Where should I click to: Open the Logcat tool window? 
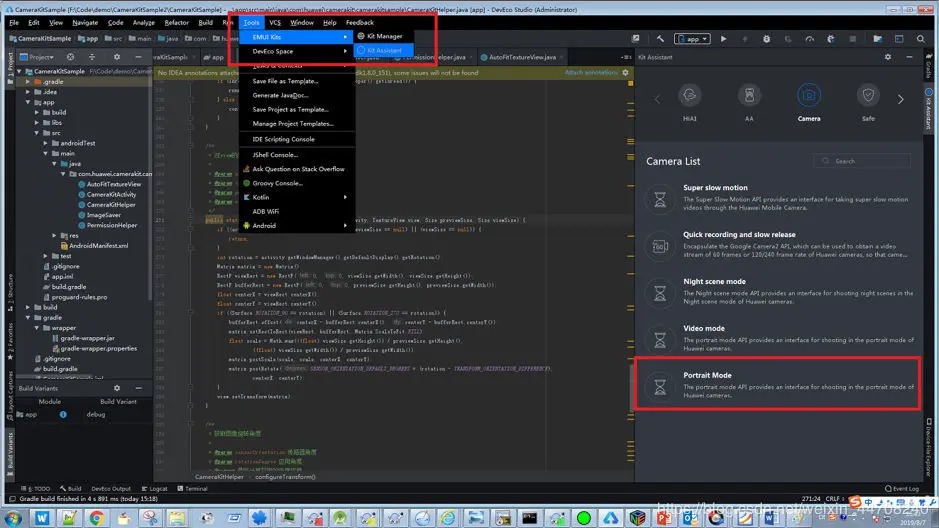(155, 488)
